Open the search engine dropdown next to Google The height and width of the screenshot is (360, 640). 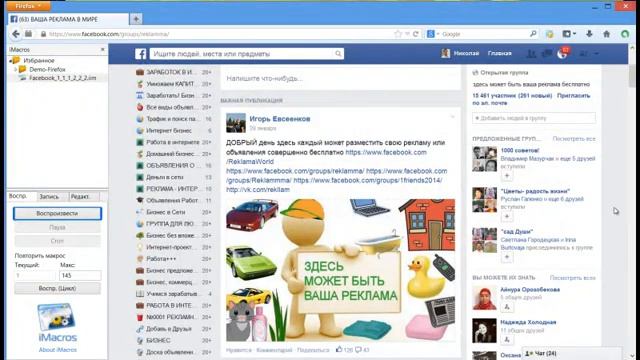point(438,34)
